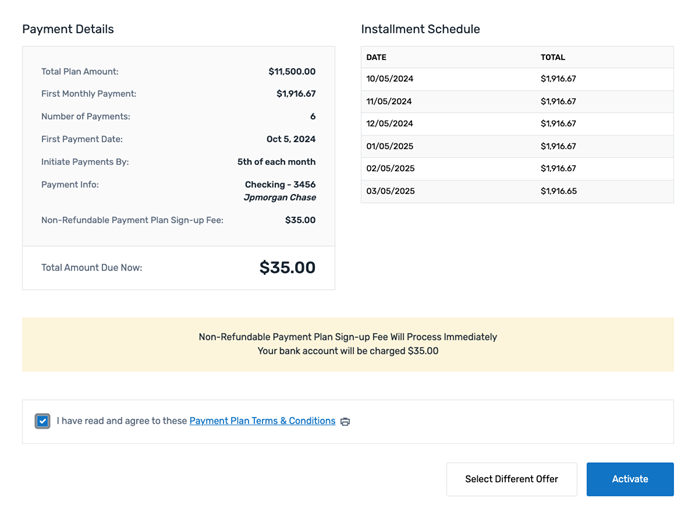Click the Payment Details heading
This screenshot has height=512, width=700.
68,29
